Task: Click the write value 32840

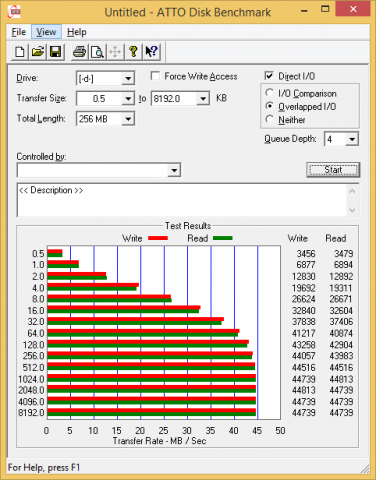Action: click(304, 311)
